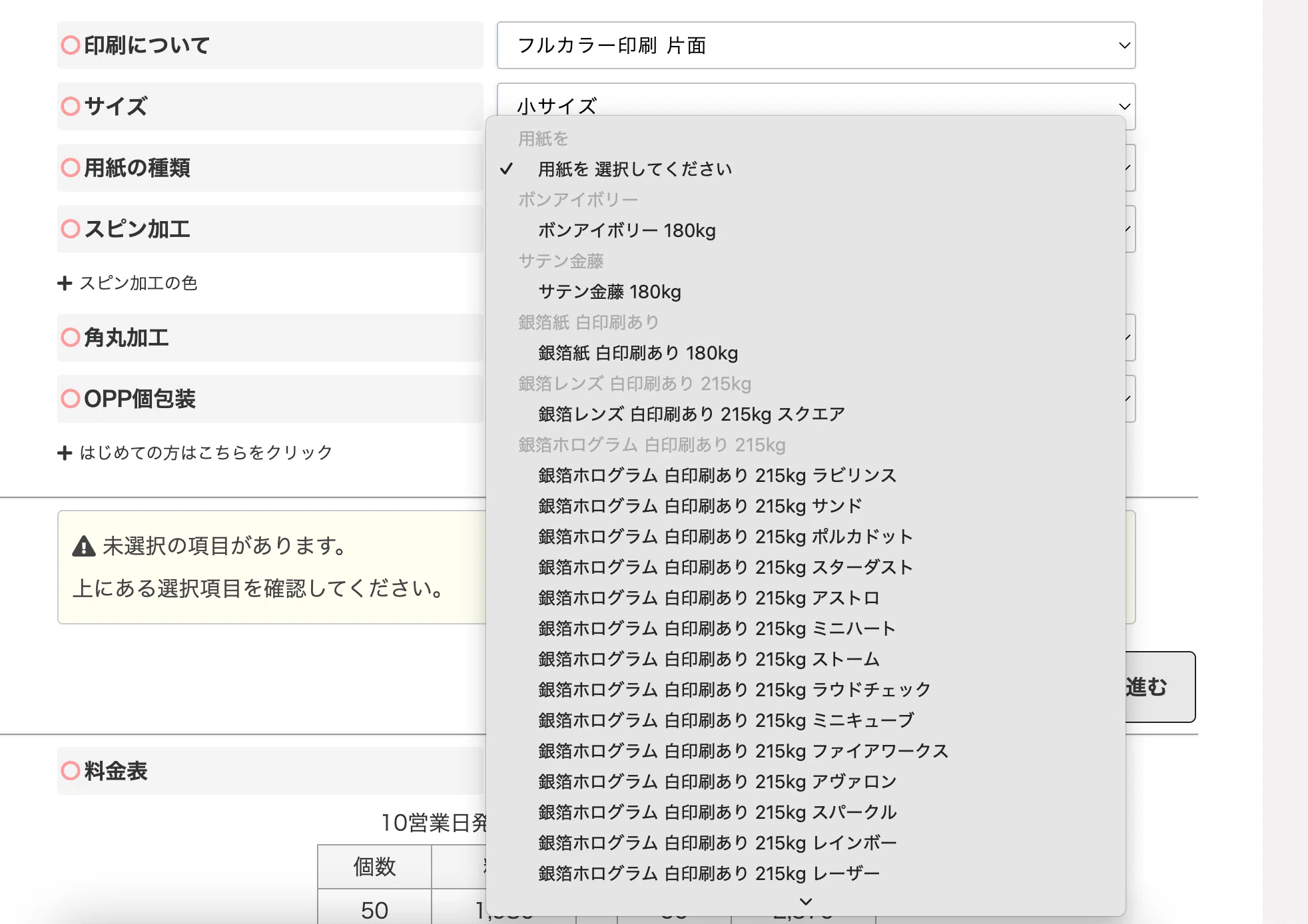Choose 銀箔ホログラム 215kg サンド option
Viewport: 1308px width, 924px height.
806,506
